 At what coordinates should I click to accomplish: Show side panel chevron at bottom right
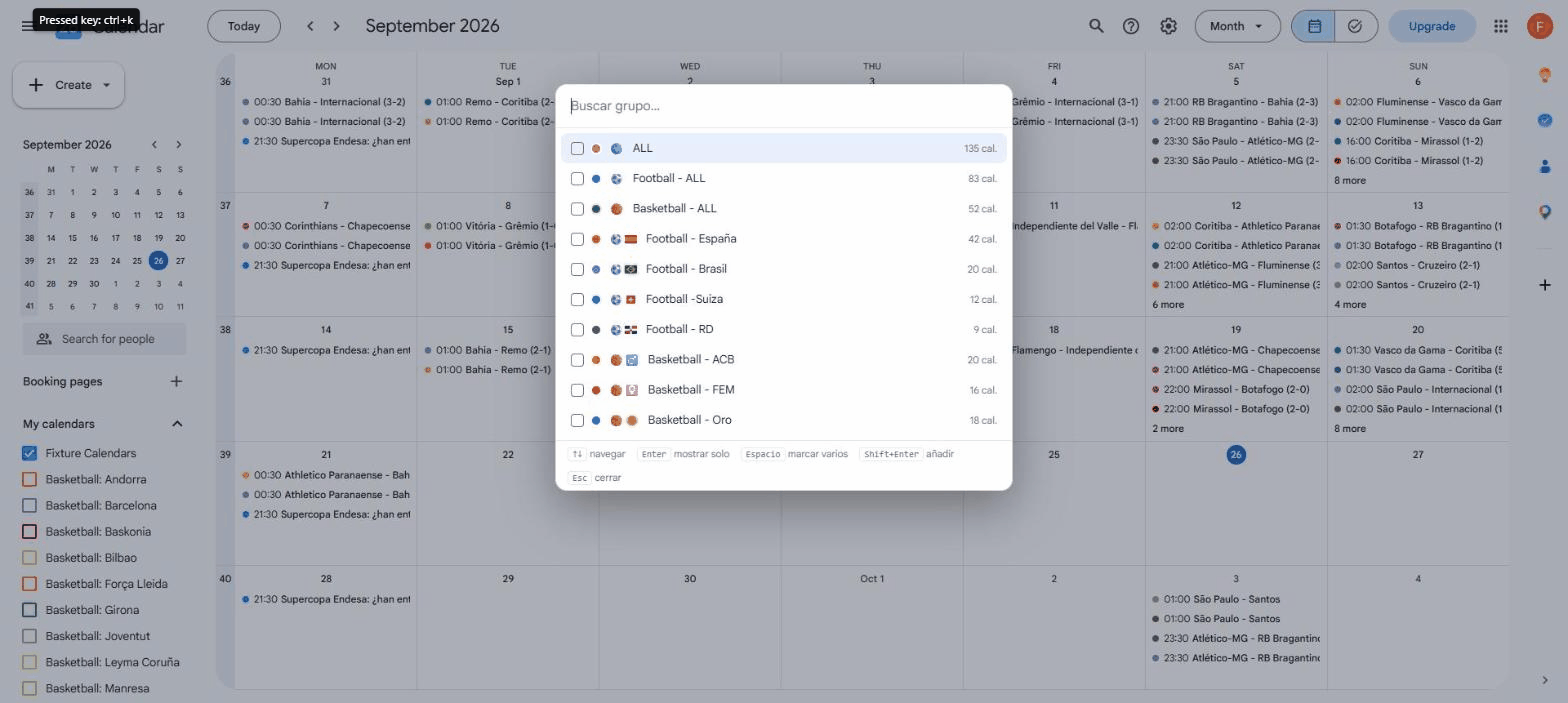[x=1545, y=680]
